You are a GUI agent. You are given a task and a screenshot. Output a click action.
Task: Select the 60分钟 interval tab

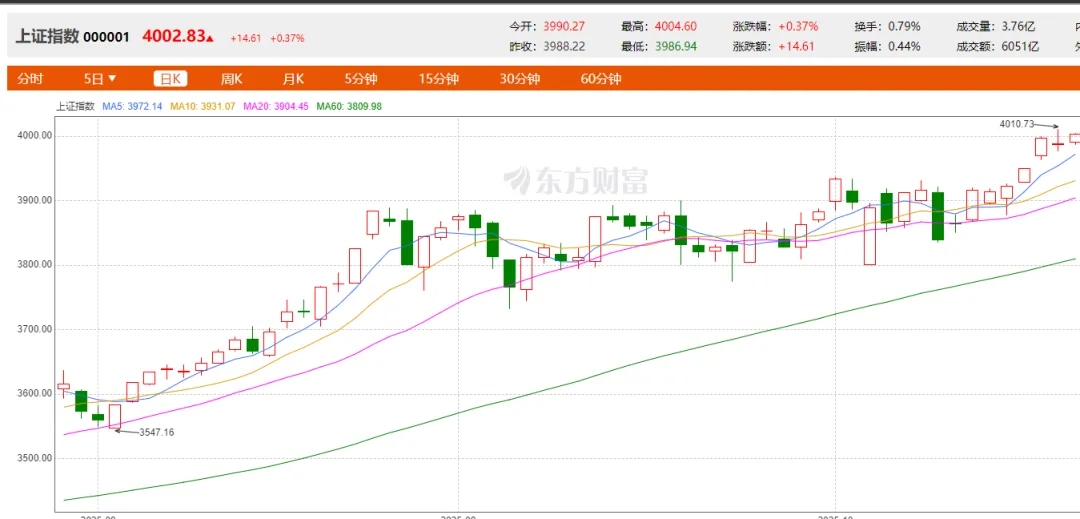point(601,79)
